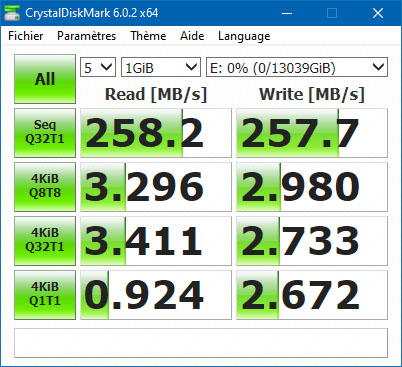Open the Fichier menu
Viewport: 402px width, 367px height.
(26, 36)
